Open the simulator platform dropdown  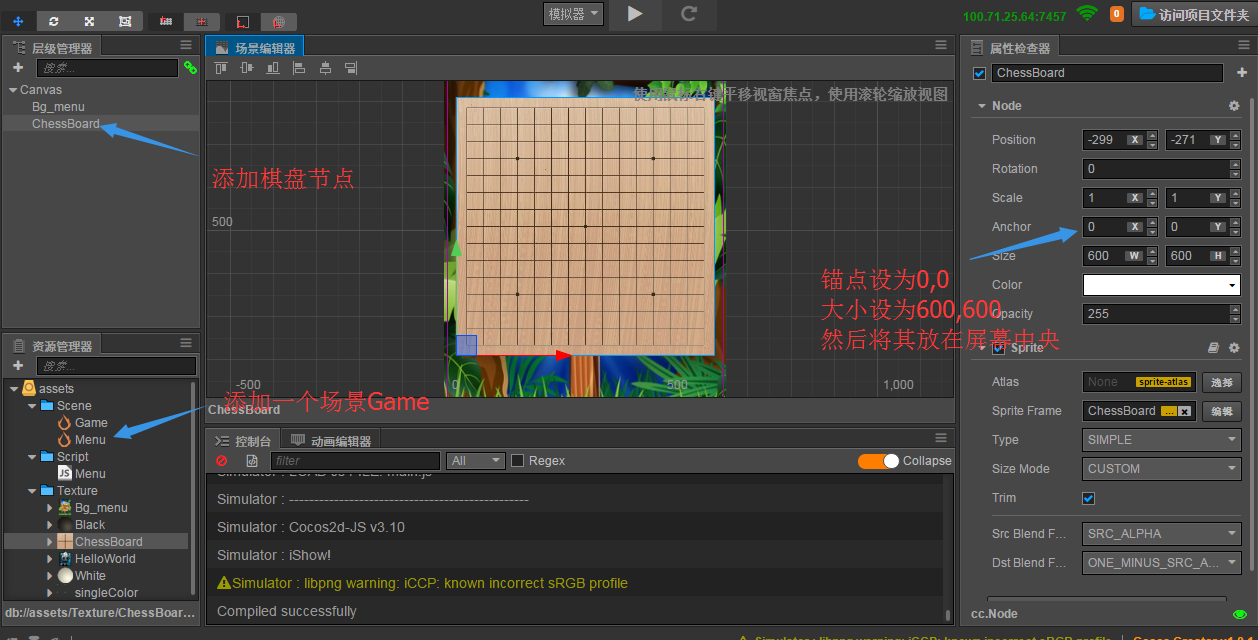(573, 14)
